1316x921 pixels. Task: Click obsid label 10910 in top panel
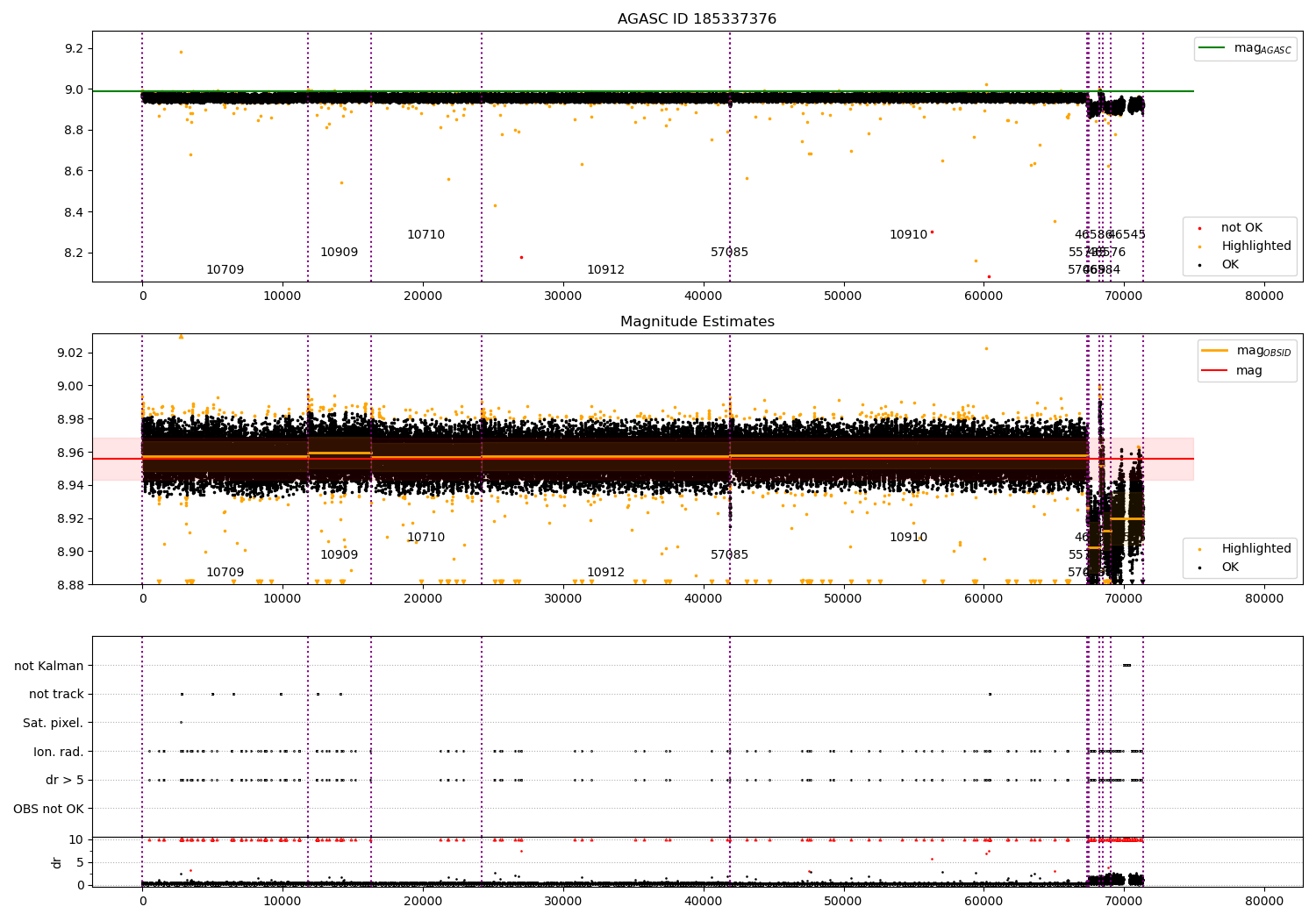pyautogui.click(x=908, y=235)
